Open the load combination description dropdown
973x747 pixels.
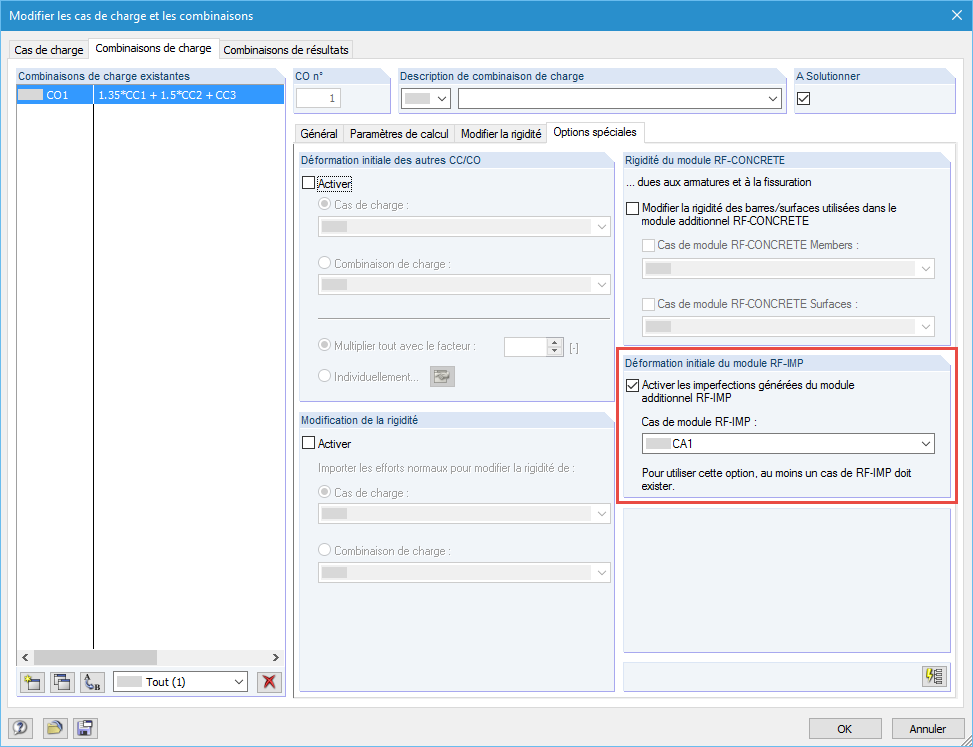point(620,99)
